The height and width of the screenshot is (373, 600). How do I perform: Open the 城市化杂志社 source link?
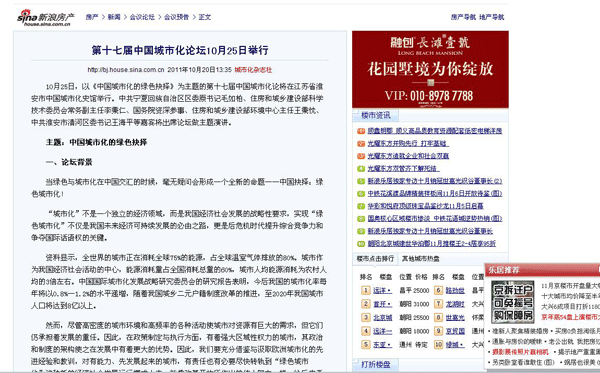point(253,70)
